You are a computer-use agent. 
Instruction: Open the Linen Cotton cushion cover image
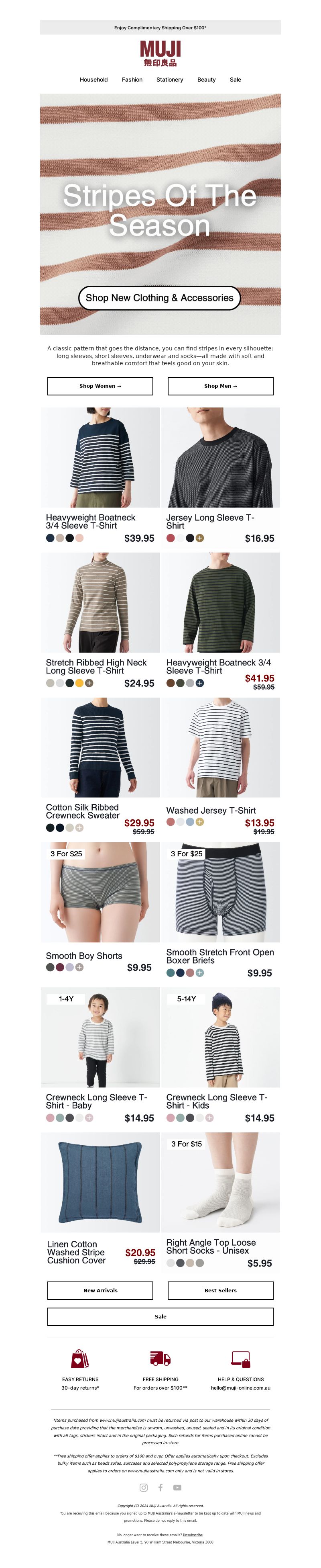point(100,1182)
